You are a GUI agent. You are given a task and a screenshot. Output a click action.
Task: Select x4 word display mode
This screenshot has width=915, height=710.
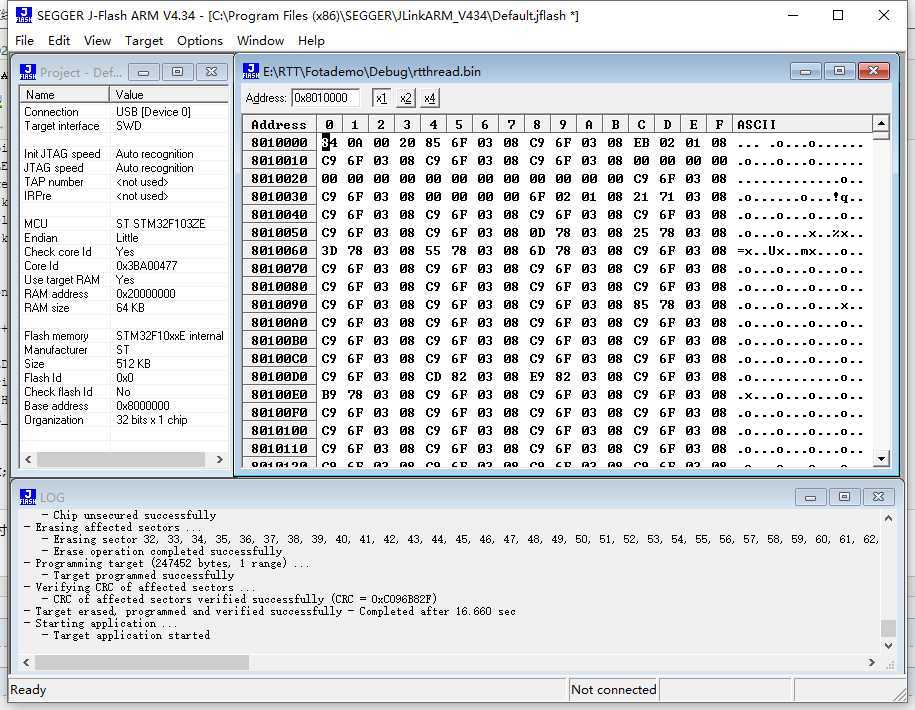click(430, 98)
